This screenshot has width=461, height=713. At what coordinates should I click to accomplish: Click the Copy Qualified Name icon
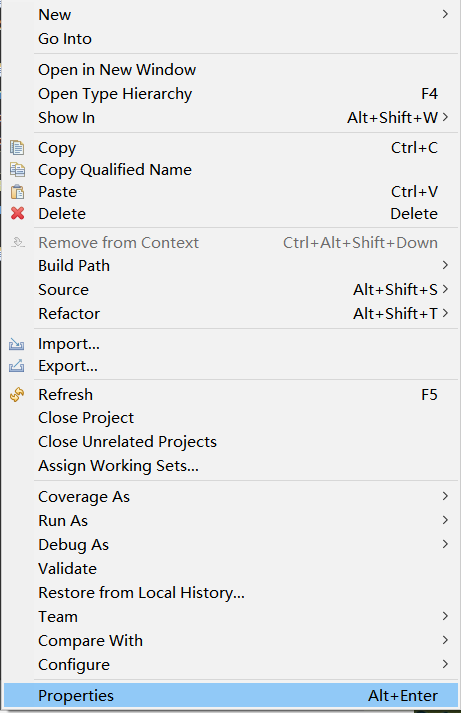pos(17,170)
